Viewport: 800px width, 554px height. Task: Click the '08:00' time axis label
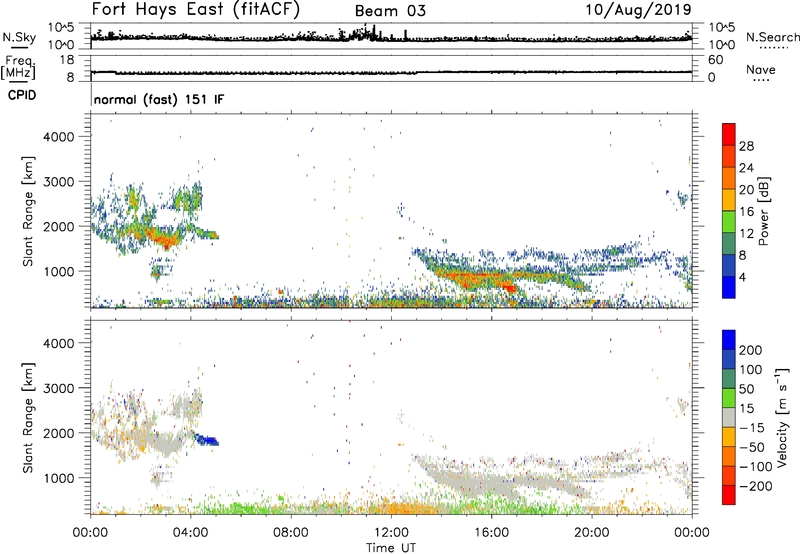[291, 533]
